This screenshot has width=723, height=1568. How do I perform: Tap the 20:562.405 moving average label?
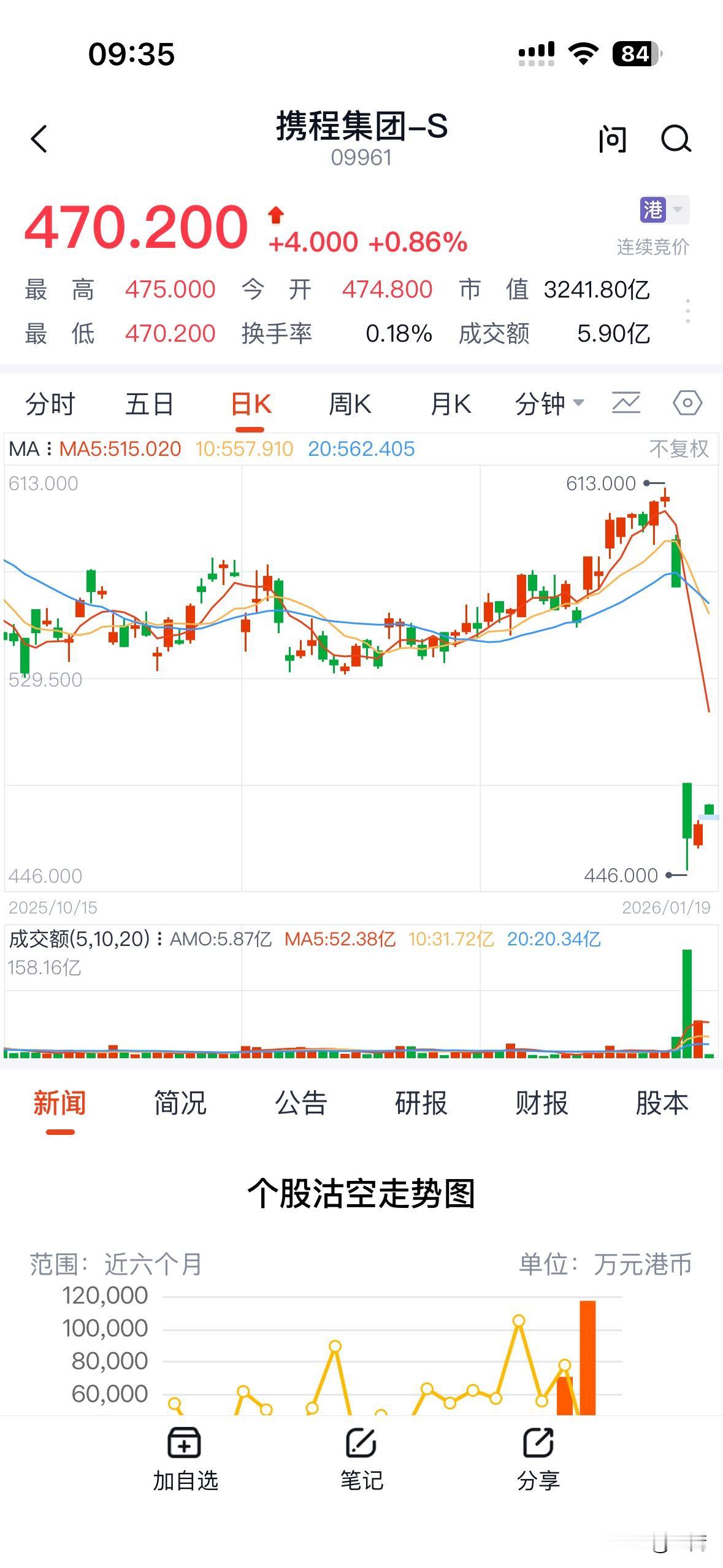pyautogui.click(x=361, y=449)
